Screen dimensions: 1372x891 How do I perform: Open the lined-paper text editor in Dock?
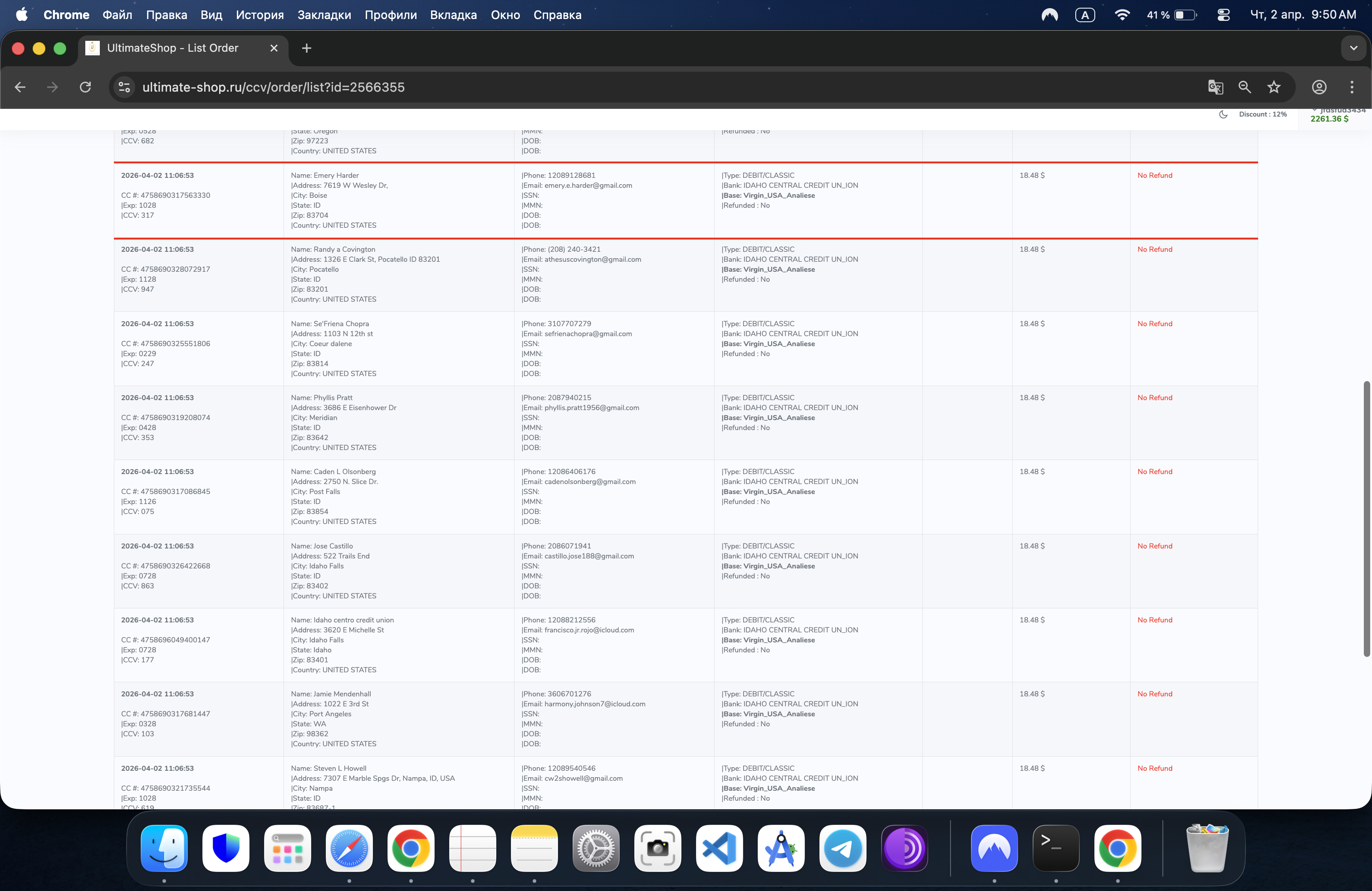pos(473,848)
